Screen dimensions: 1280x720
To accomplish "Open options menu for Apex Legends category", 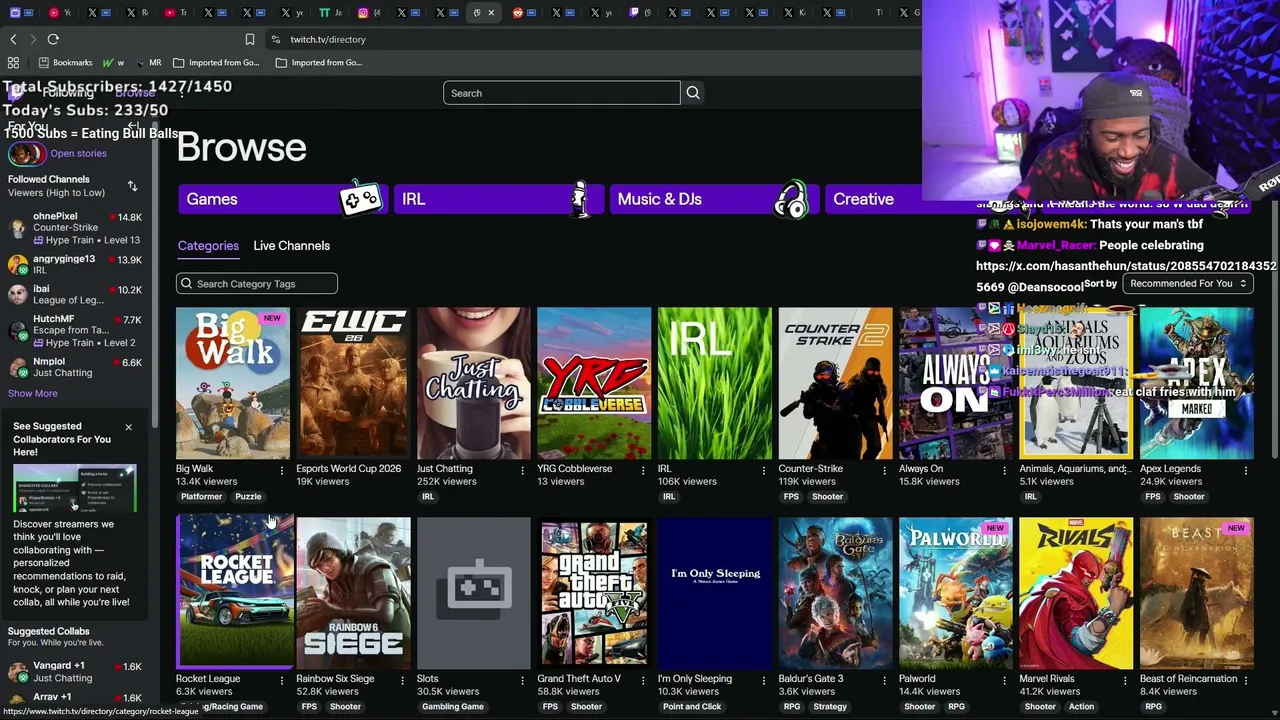I will 1246,470.
